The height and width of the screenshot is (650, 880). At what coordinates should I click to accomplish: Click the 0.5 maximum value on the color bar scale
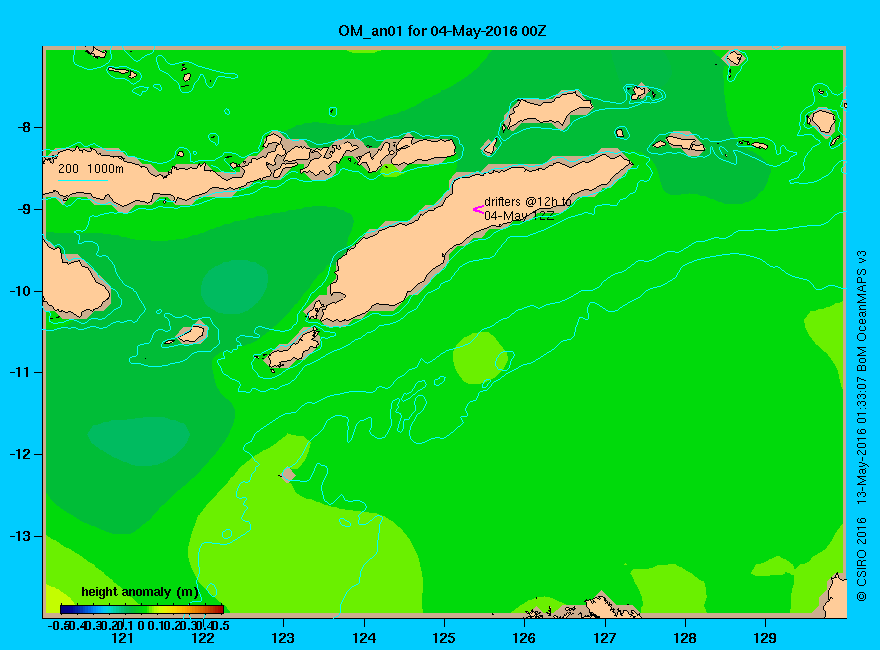pos(221,625)
